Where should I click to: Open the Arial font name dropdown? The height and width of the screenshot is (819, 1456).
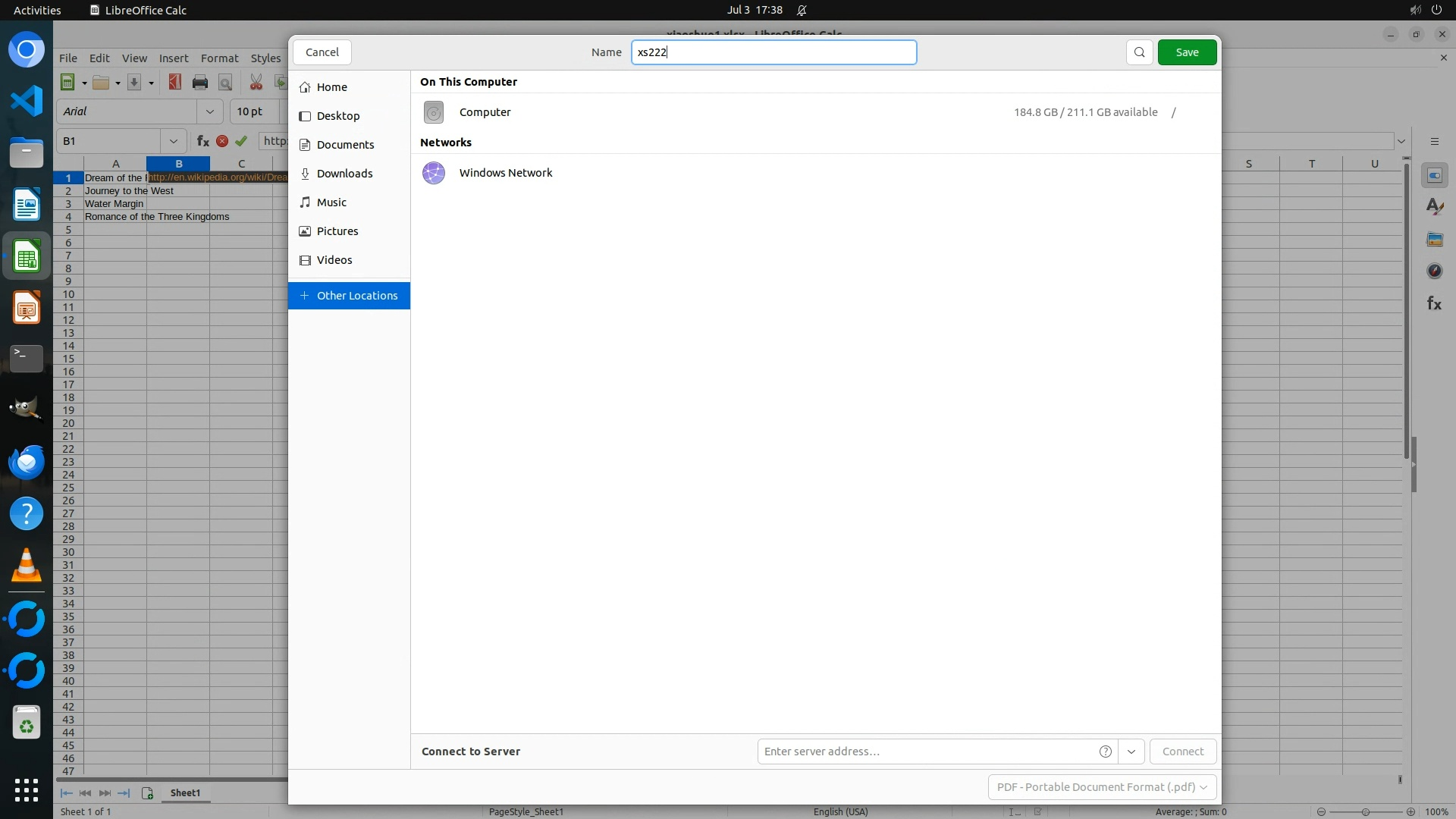point(210,111)
